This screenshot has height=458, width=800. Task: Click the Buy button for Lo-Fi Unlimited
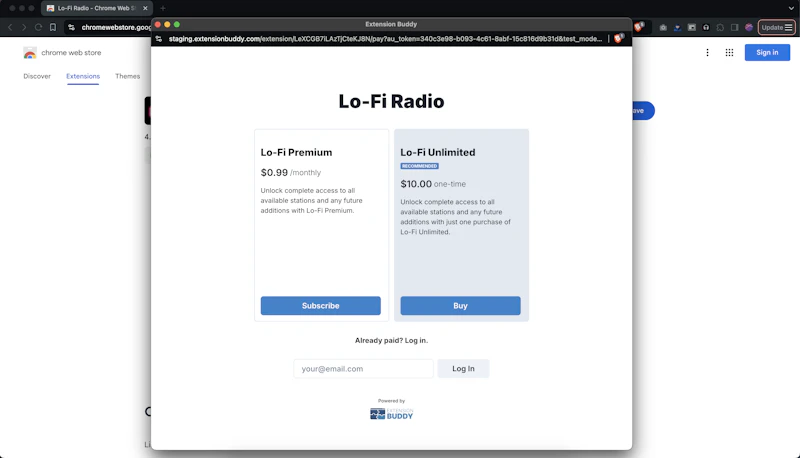tap(460, 306)
